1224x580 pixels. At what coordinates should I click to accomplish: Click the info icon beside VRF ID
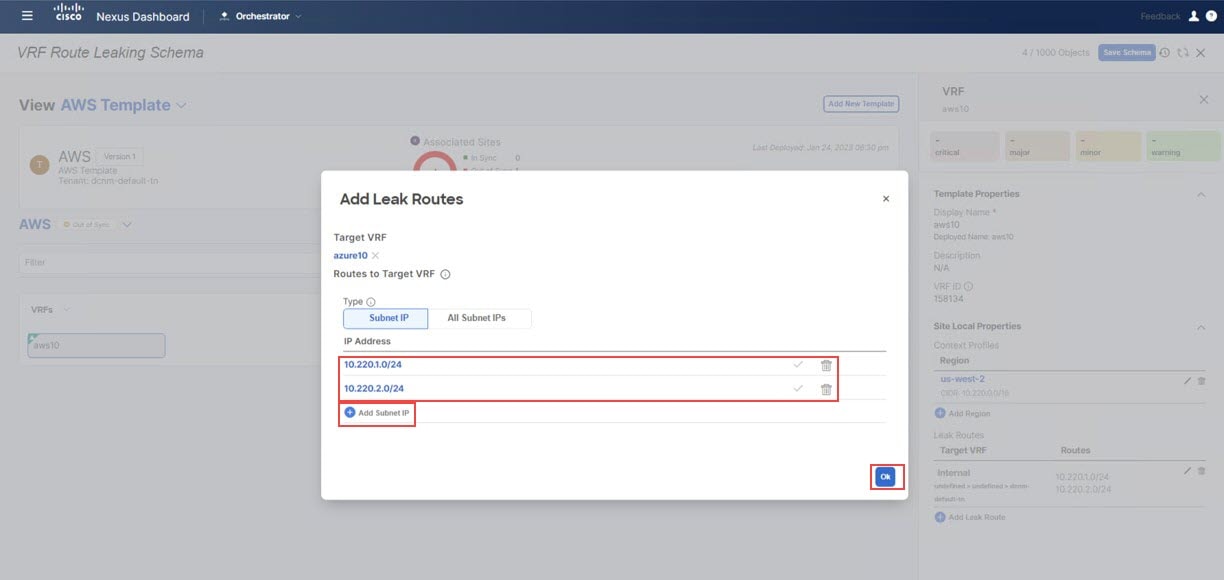pyautogui.click(x=968, y=287)
